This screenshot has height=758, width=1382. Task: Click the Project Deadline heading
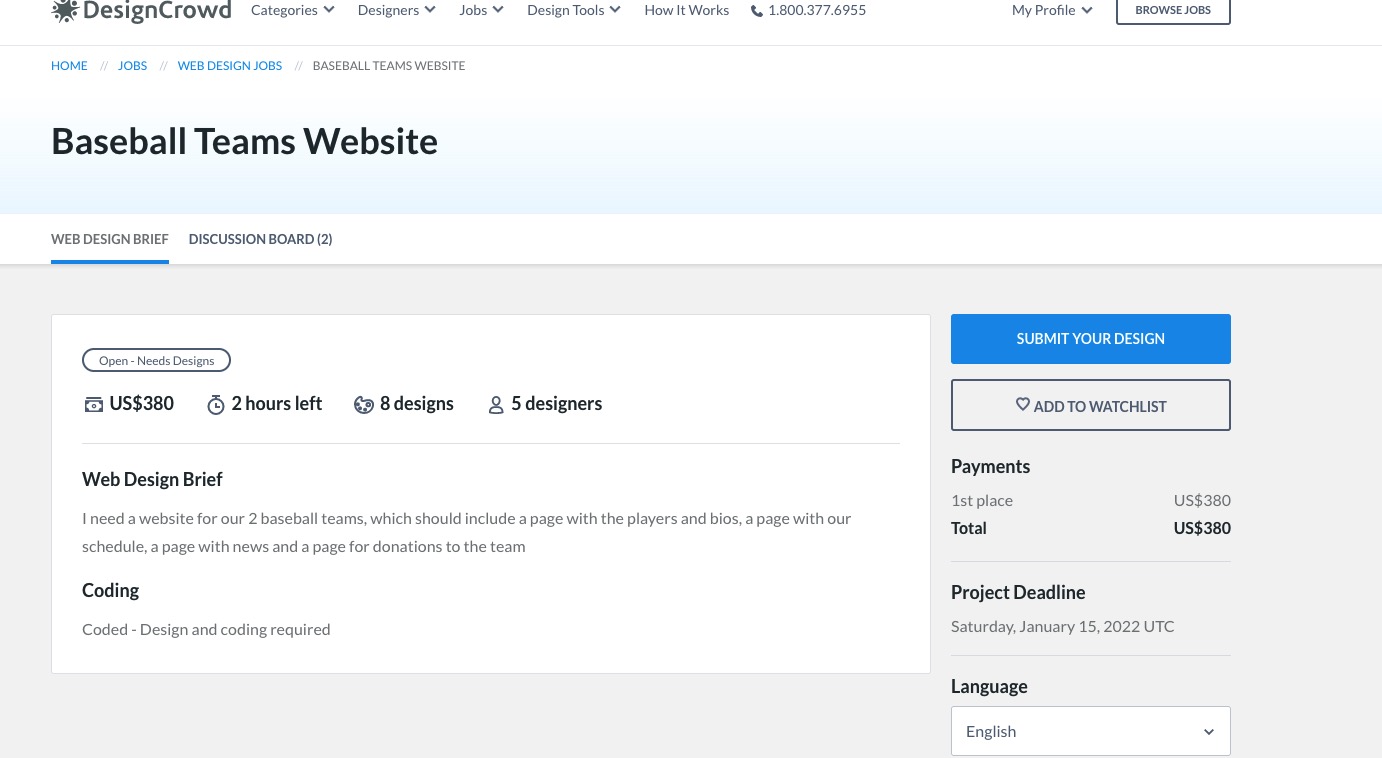coord(1018,592)
